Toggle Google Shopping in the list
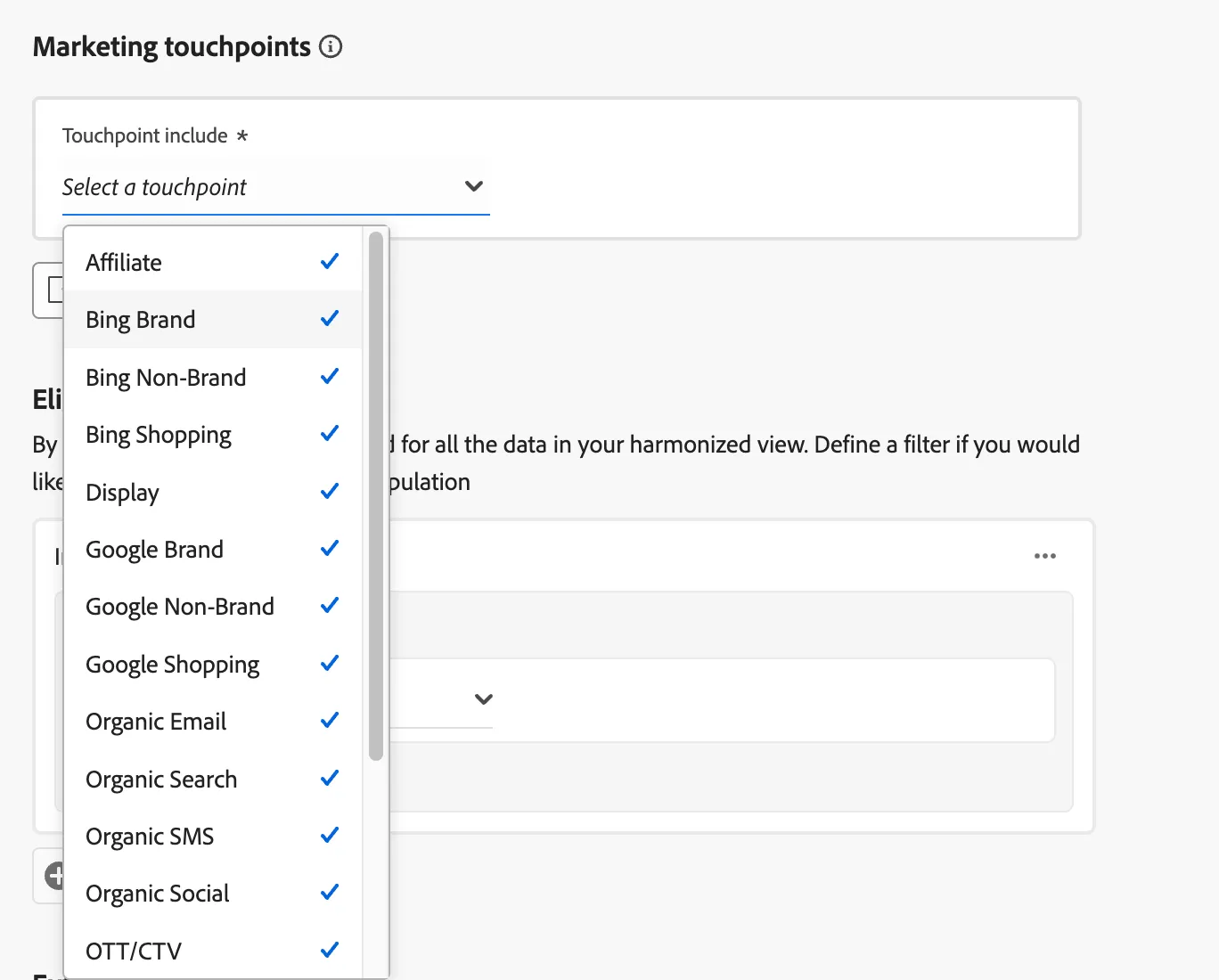The image size is (1219, 980). (x=213, y=664)
